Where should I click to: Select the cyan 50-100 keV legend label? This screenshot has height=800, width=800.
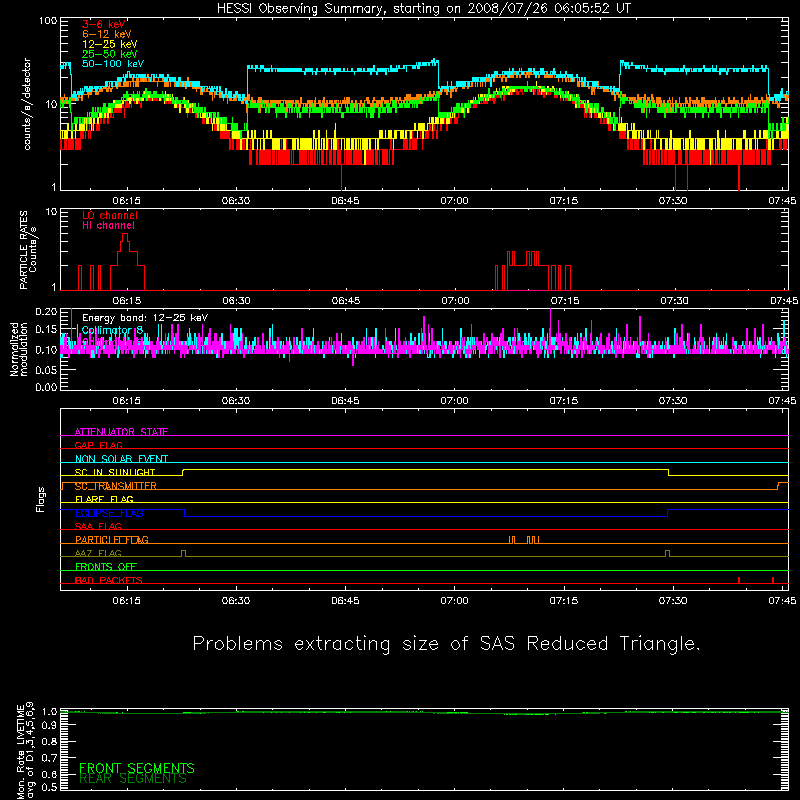coord(113,64)
